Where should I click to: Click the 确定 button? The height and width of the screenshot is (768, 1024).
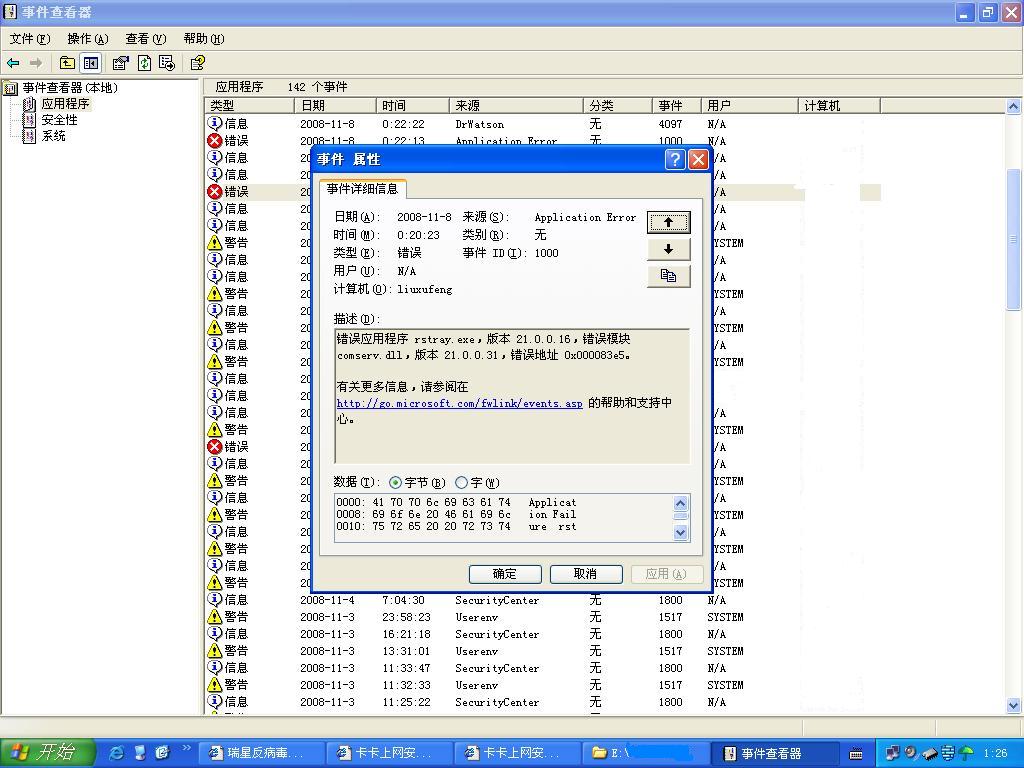click(x=505, y=574)
